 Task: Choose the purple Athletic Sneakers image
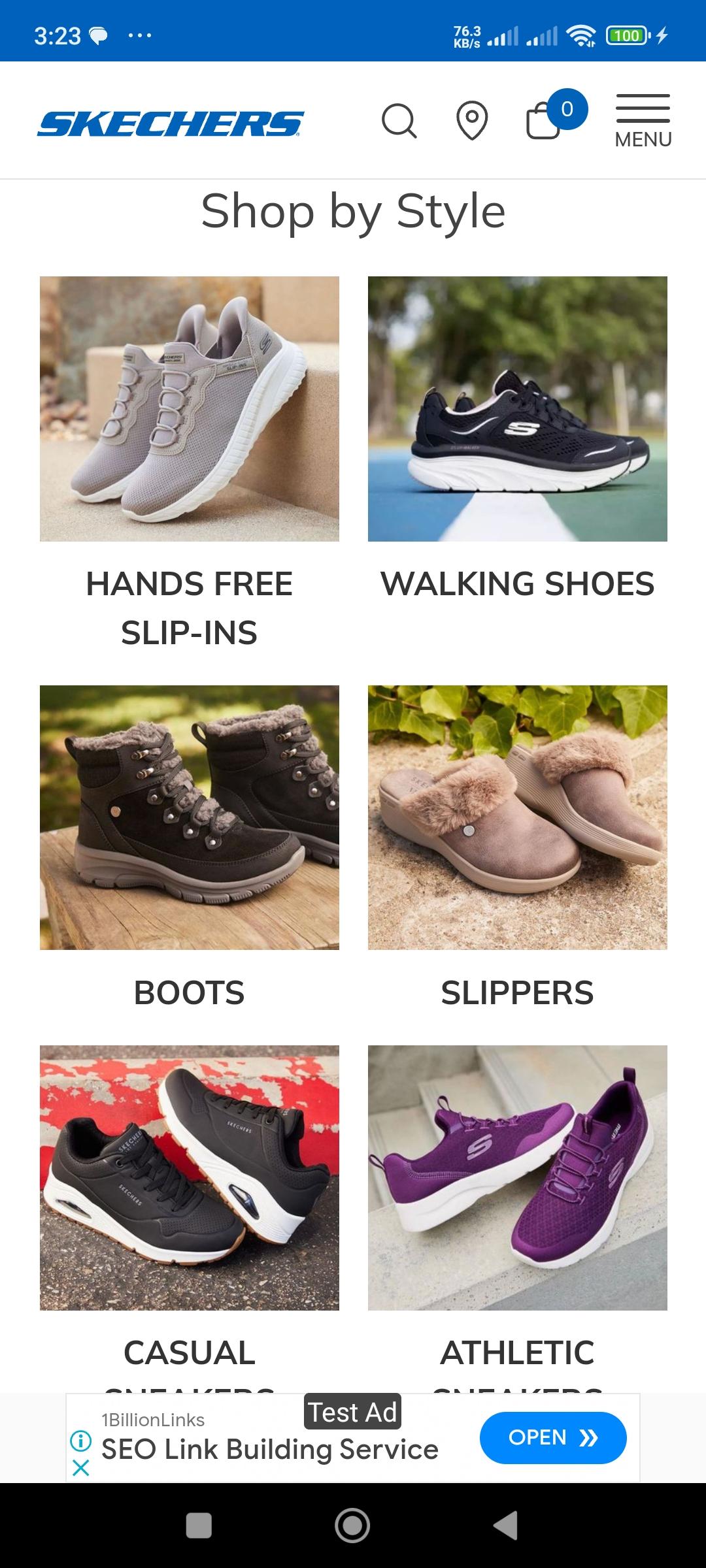pos(518,1178)
